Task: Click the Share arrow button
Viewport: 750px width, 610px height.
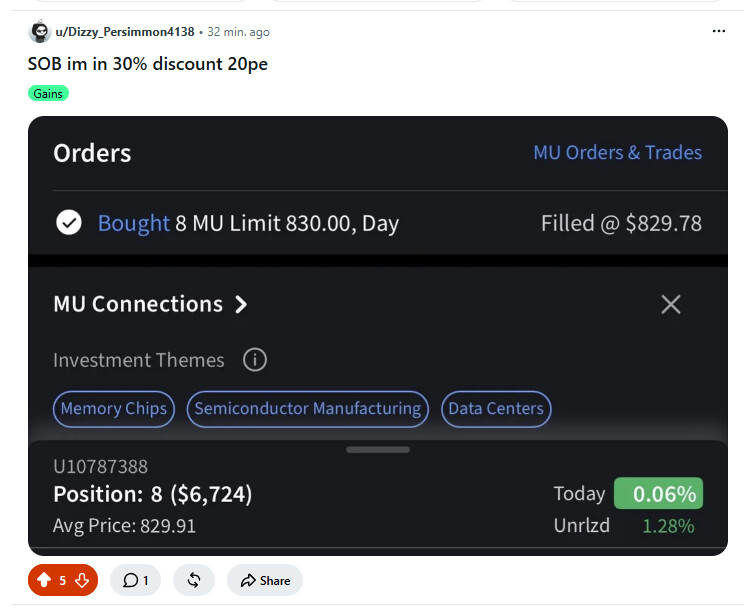Action: (x=265, y=580)
